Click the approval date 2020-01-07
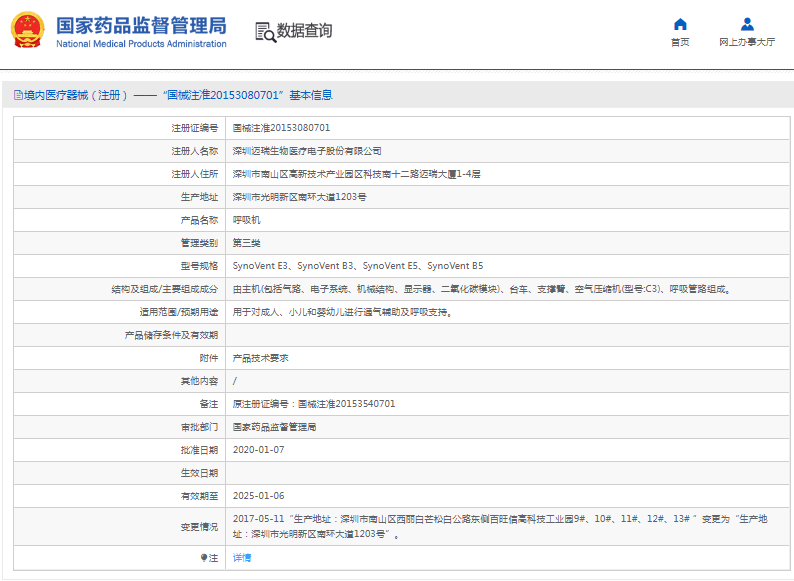 click(x=258, y=450)
